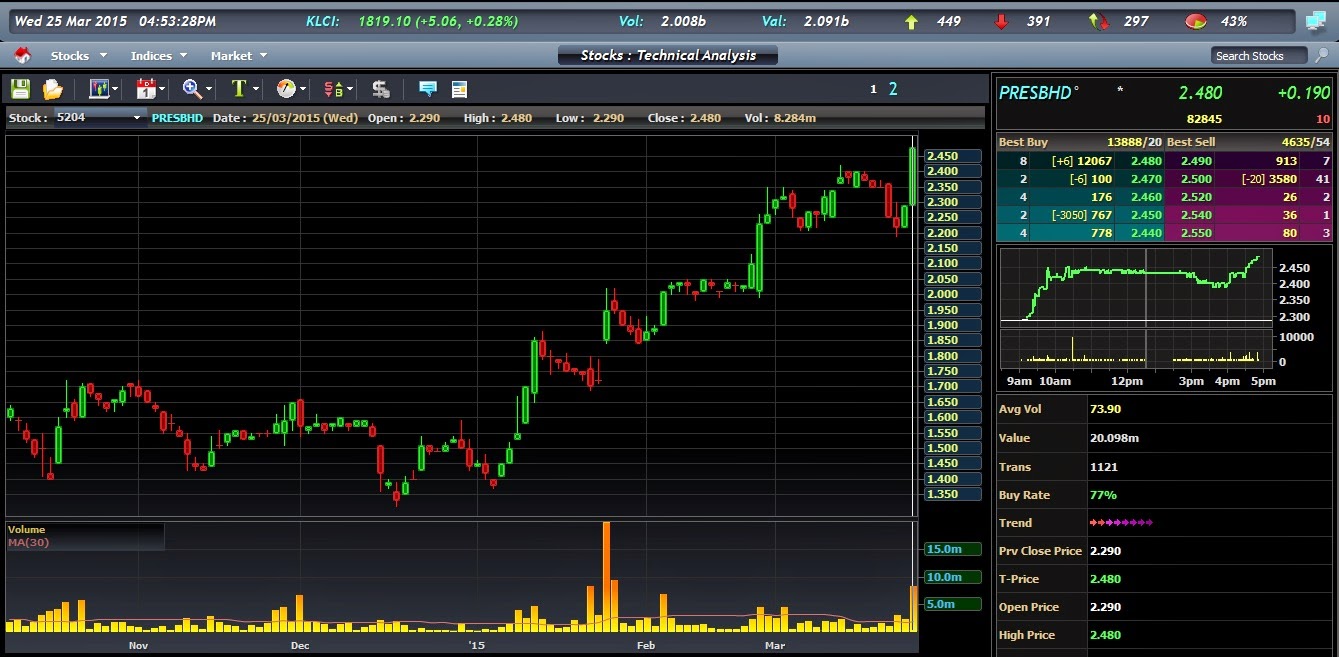Click the Avg Vol 73.90 value
The height and width of the screenshot is (657, 1339).
1105,409
